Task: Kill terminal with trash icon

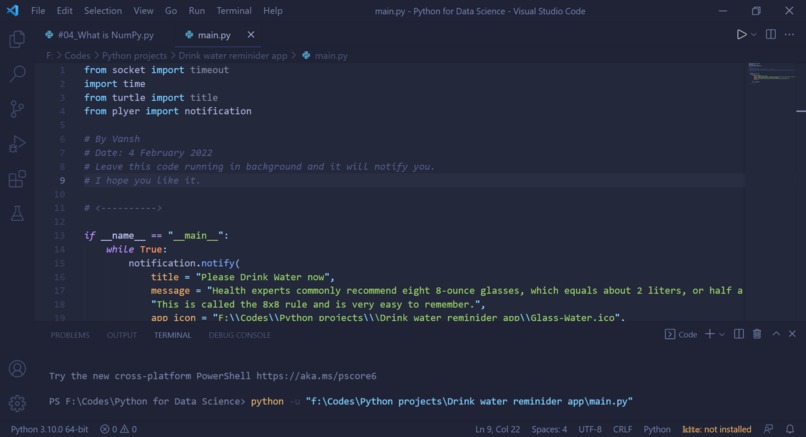Action: 757,334
